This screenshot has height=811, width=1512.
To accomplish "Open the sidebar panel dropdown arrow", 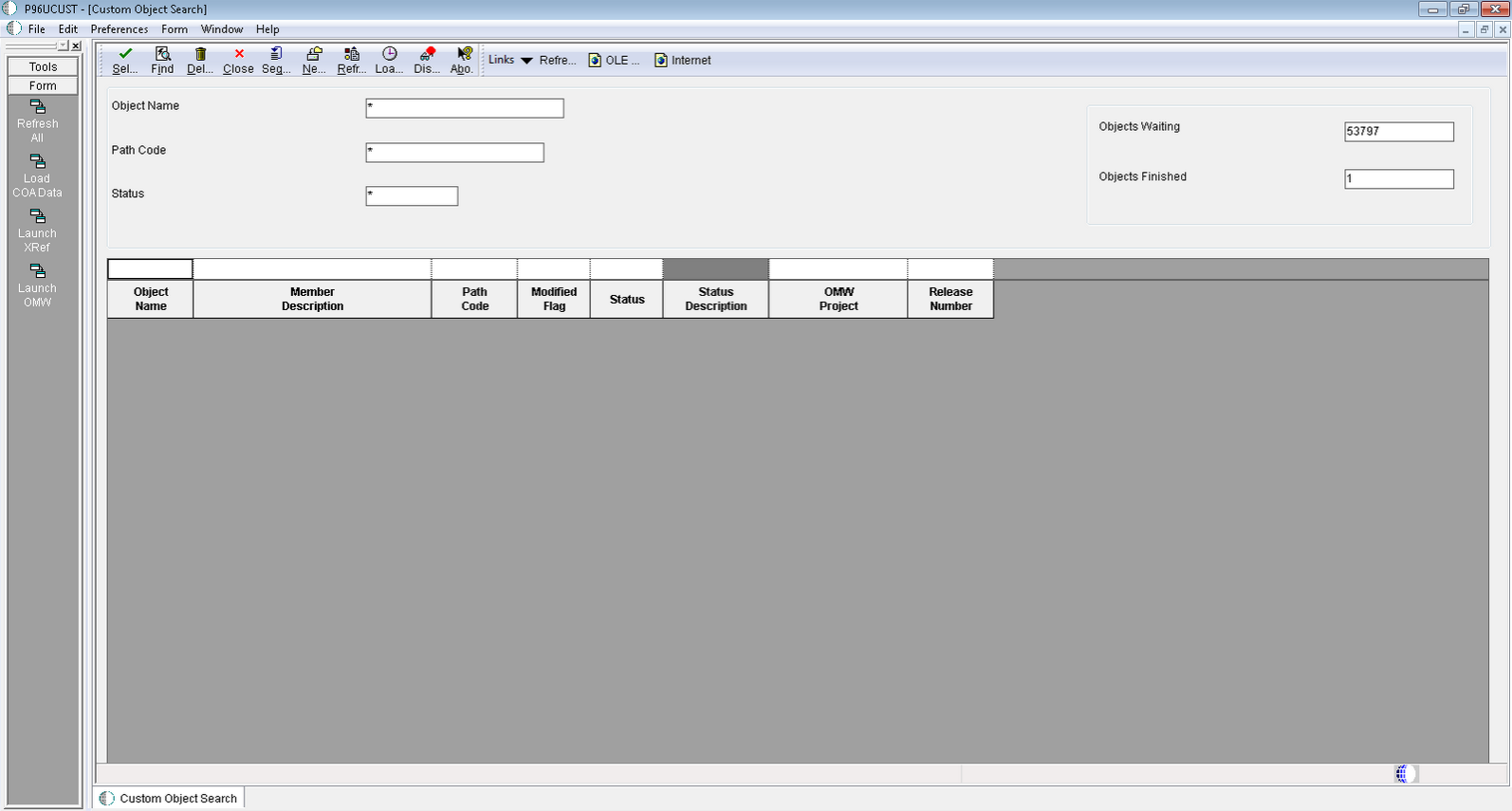I will pyautogui.click(x=63, y=46).
